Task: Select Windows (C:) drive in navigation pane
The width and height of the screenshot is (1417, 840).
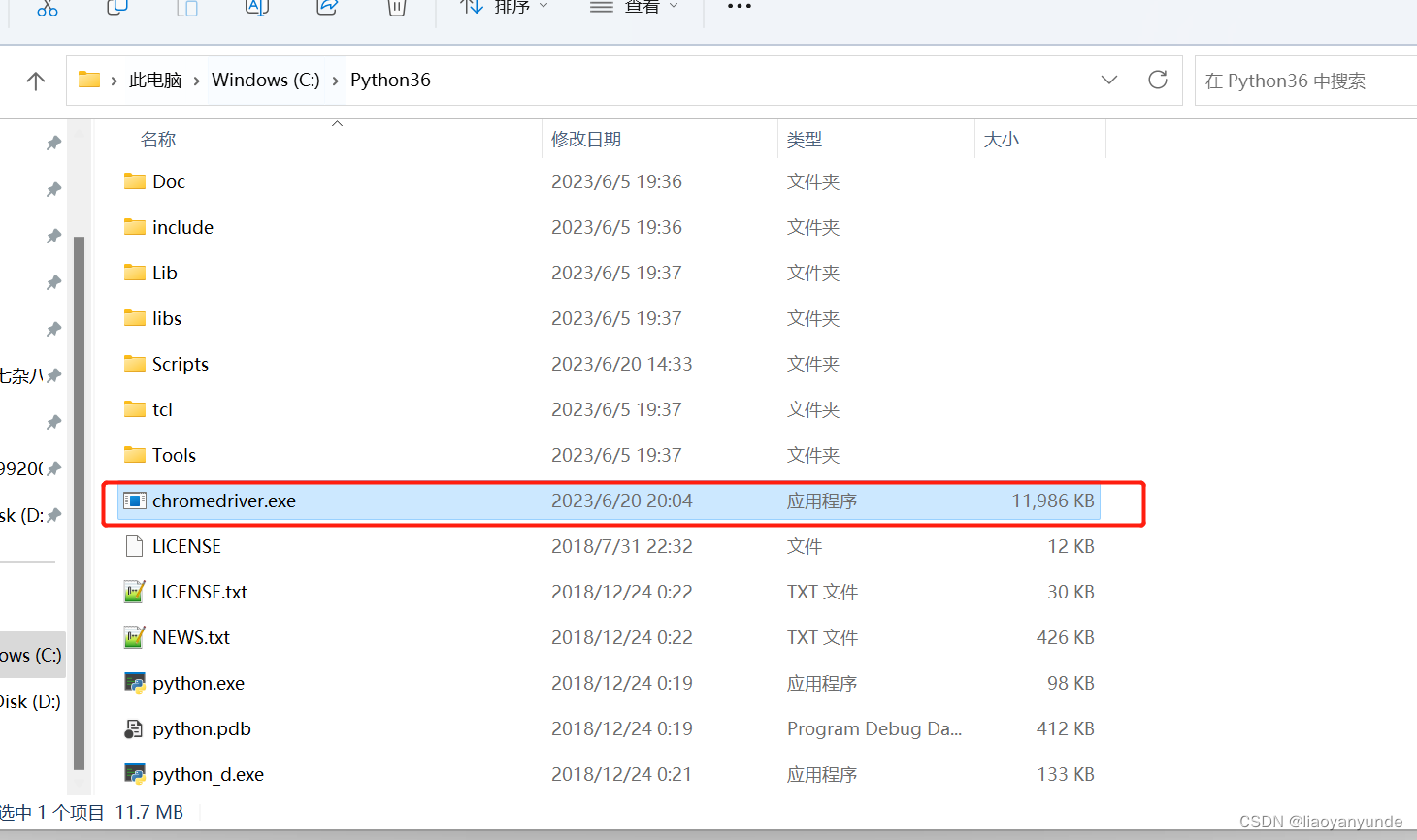Action: (x=31, y=655)
